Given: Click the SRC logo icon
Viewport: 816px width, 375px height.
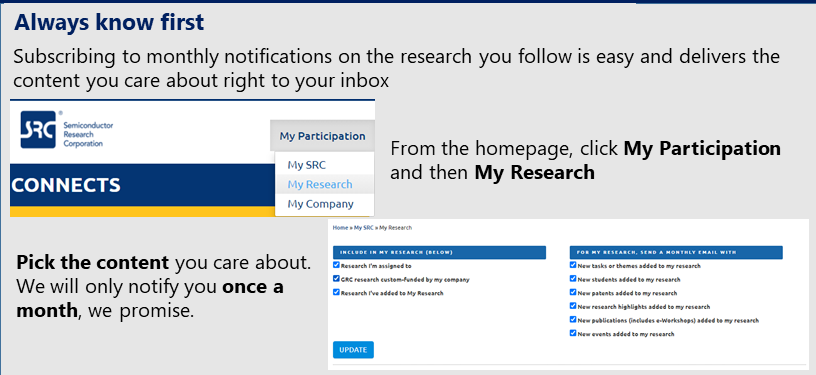Looking at the screenshot, I should [x=38, y=129].
